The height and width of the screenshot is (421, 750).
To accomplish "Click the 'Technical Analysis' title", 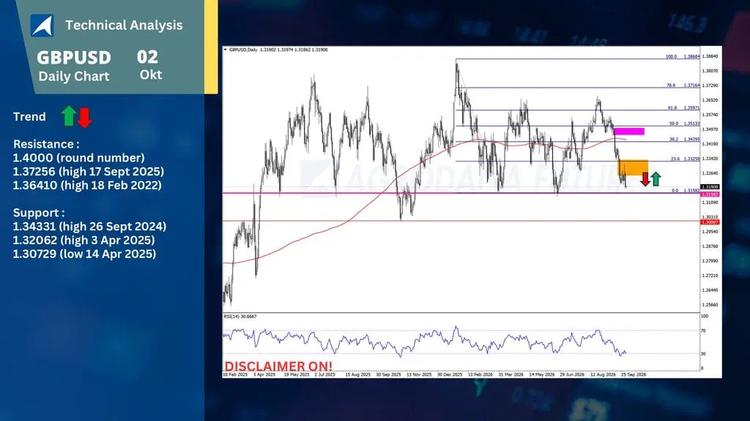I will click(x=124, y=25).
